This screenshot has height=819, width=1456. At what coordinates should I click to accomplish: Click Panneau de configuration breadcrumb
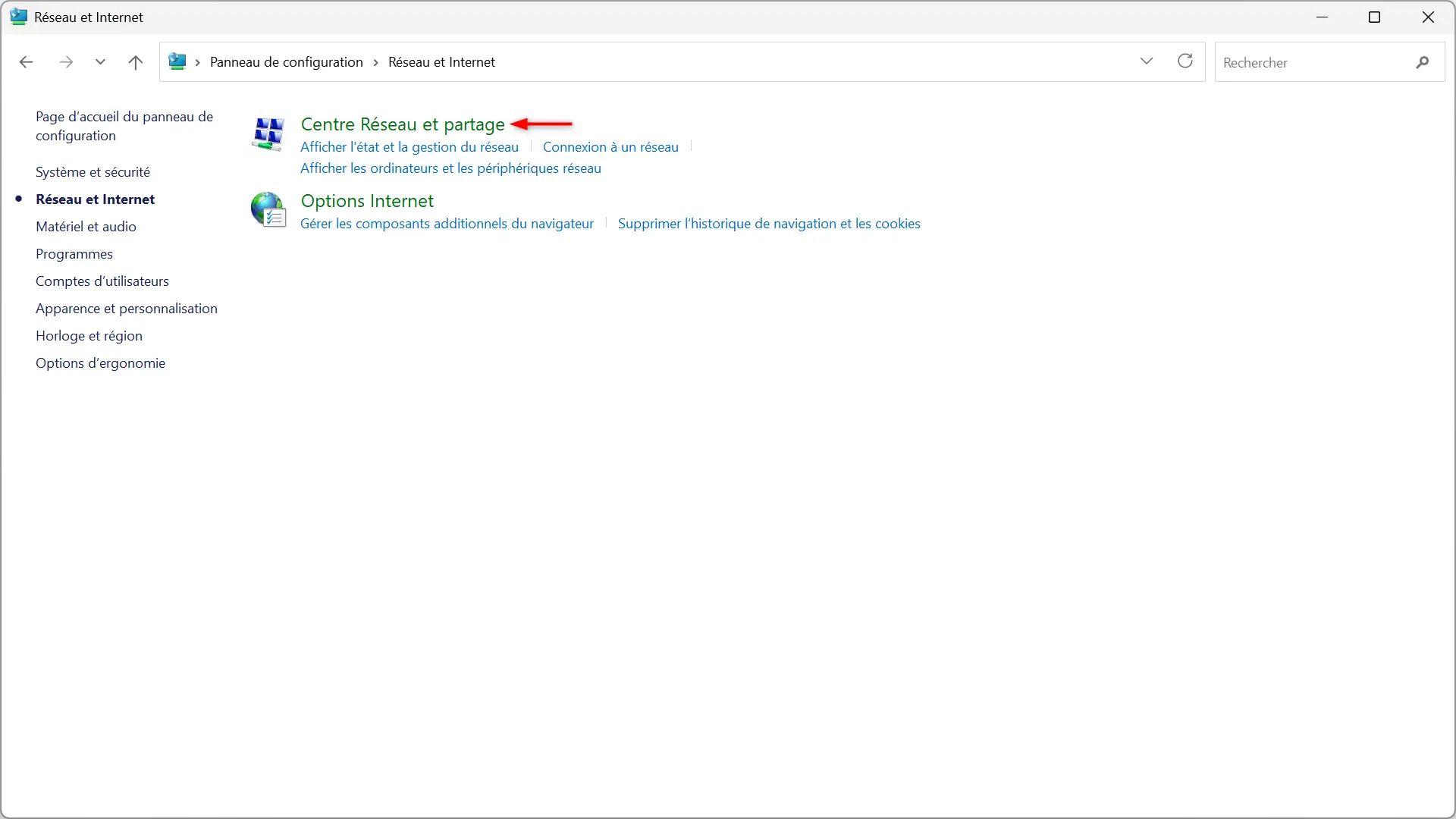click(287, 62)
